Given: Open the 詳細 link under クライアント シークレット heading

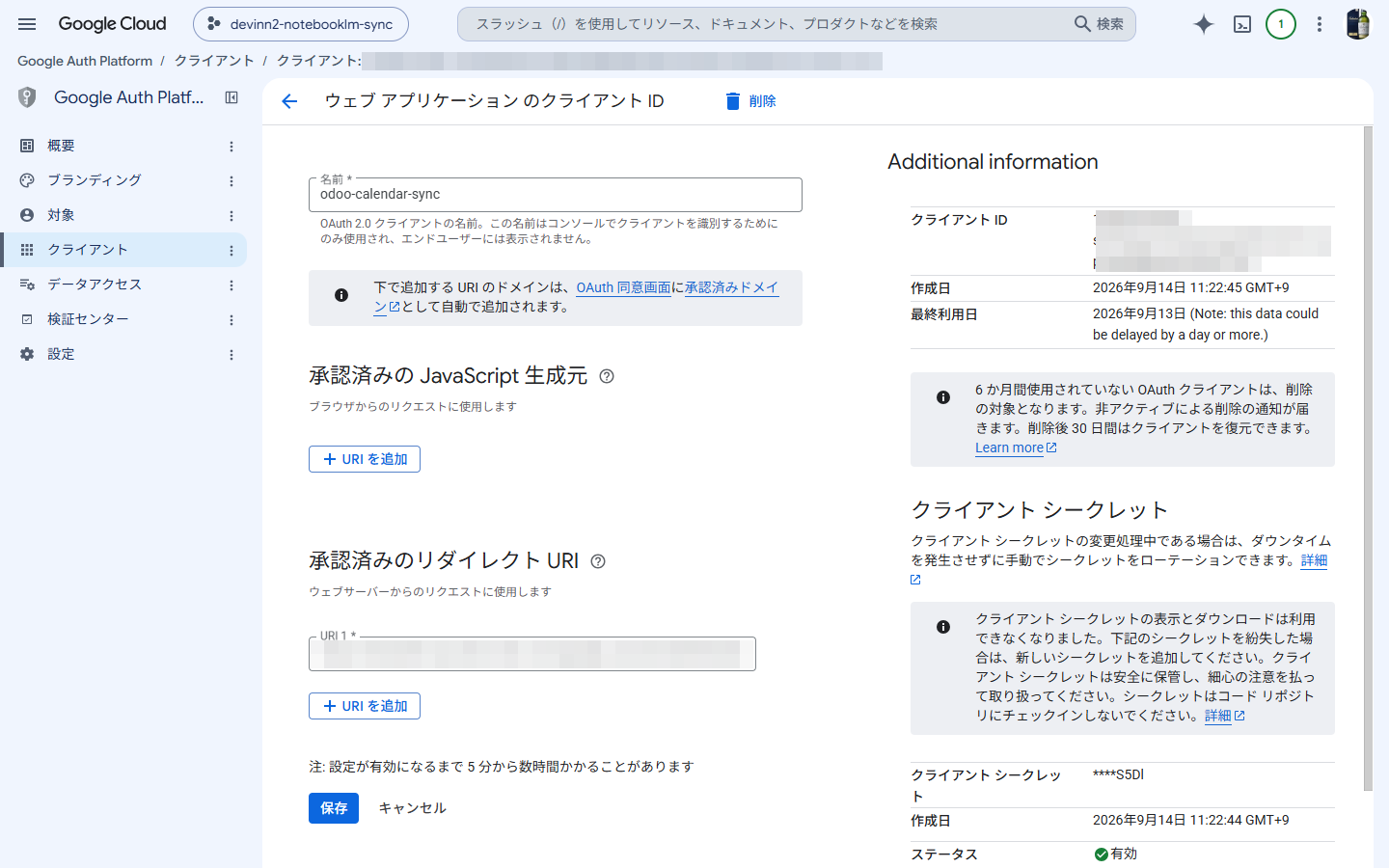Looking at the screenshot, I should [1314, 560].
